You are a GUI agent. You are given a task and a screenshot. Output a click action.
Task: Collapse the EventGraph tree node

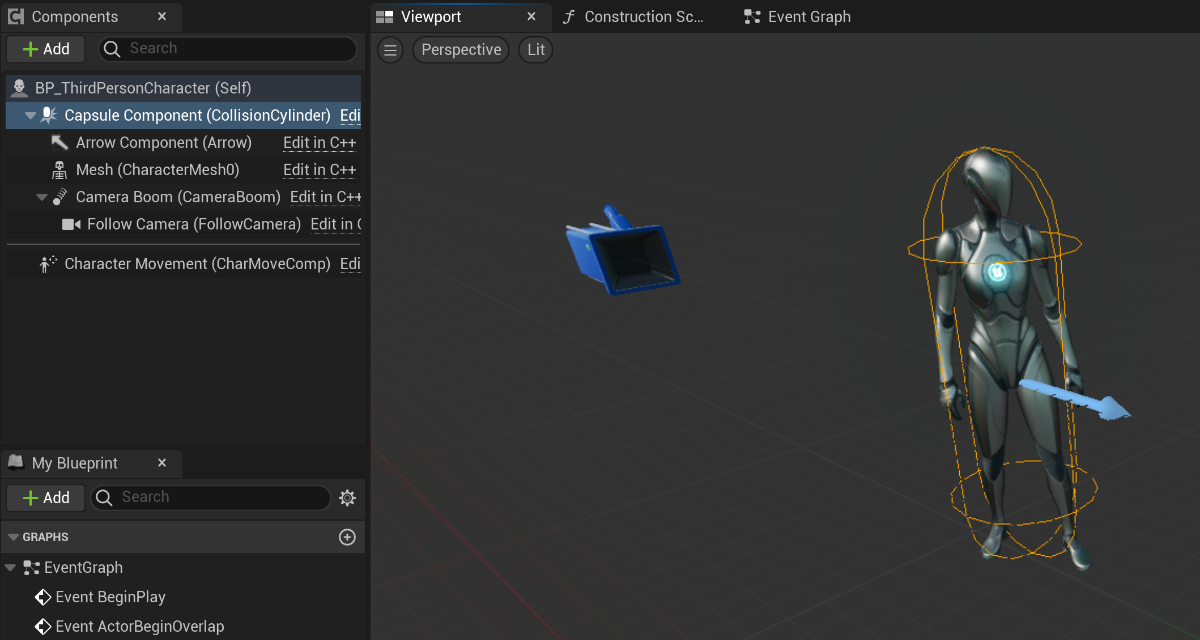11,568
